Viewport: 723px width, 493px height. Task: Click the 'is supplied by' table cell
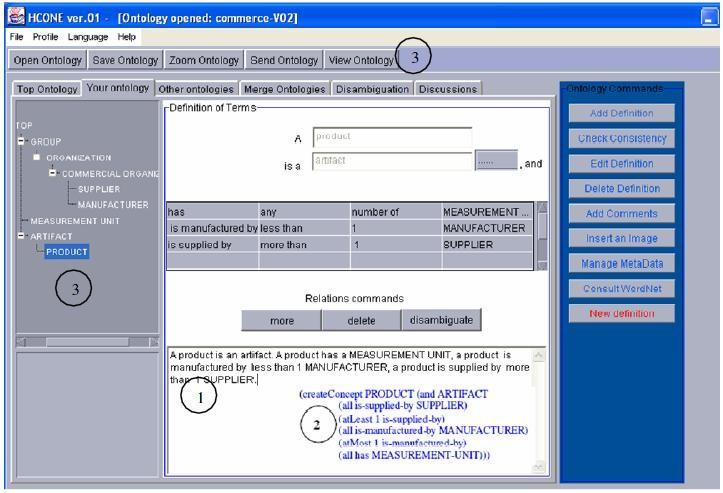(x=212, y=245)
